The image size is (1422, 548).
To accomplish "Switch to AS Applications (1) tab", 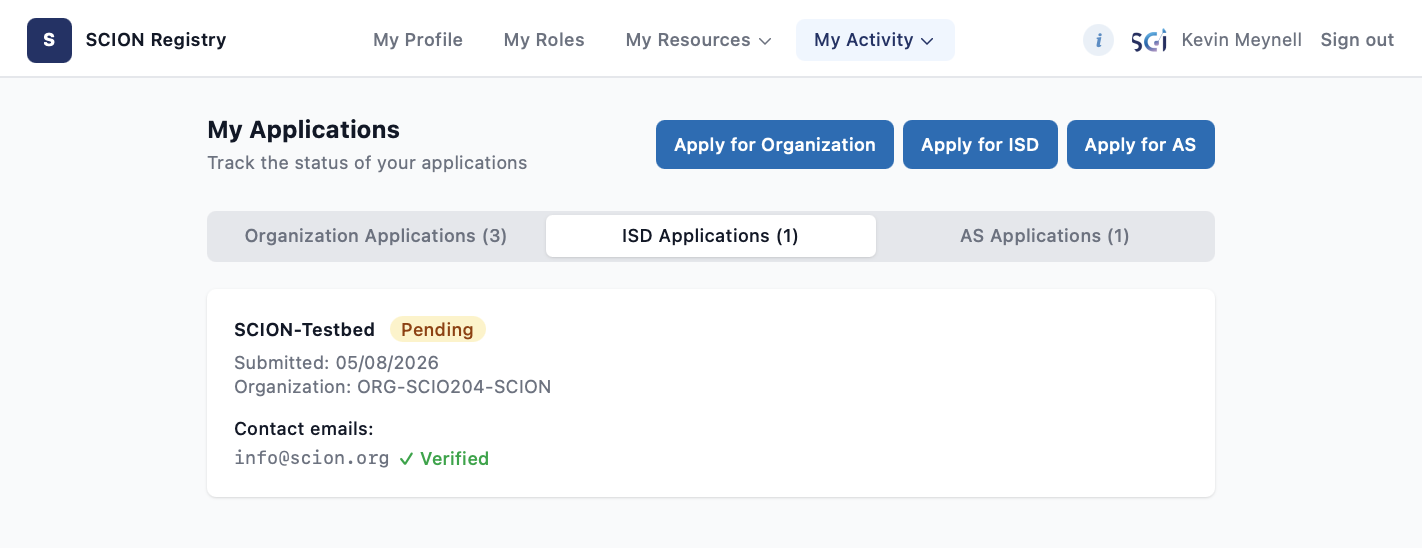I will 1045,236.
